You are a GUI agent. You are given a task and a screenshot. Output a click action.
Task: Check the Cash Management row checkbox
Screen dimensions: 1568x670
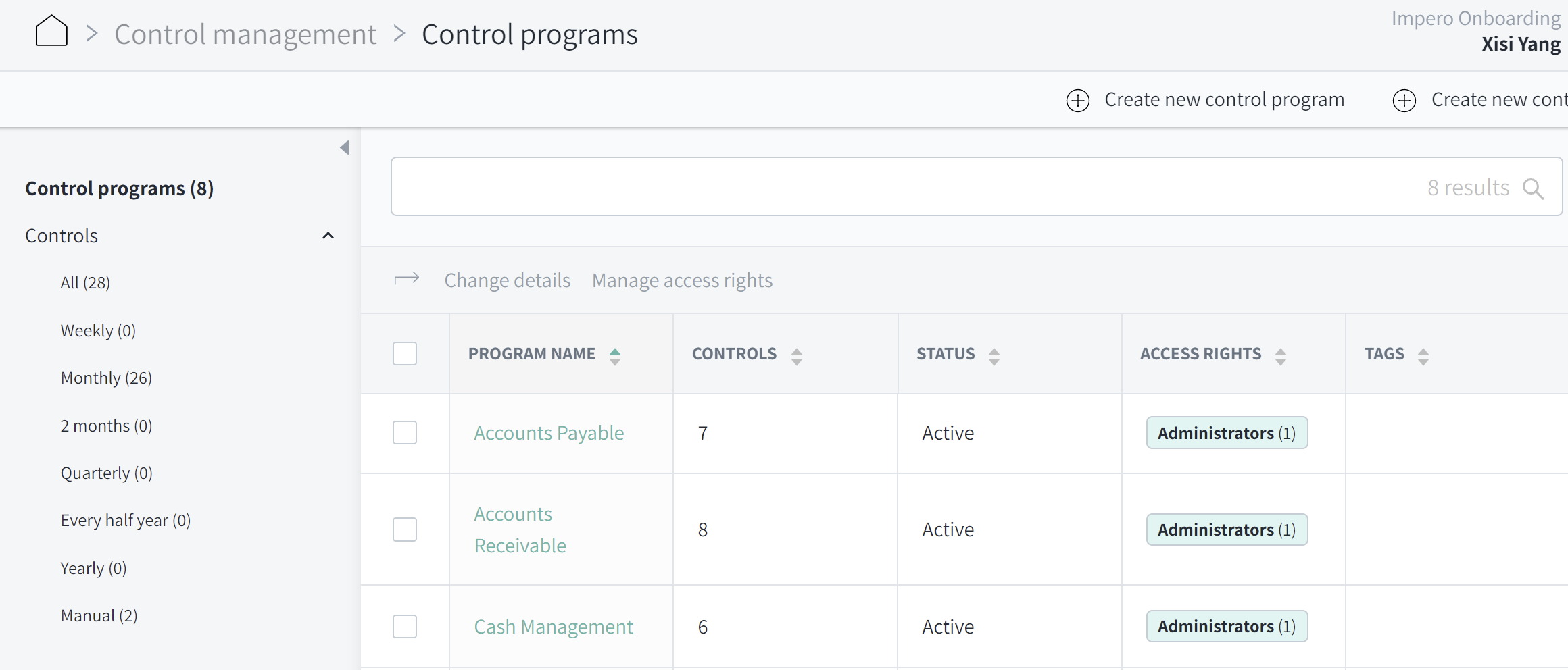pos(405,626)
